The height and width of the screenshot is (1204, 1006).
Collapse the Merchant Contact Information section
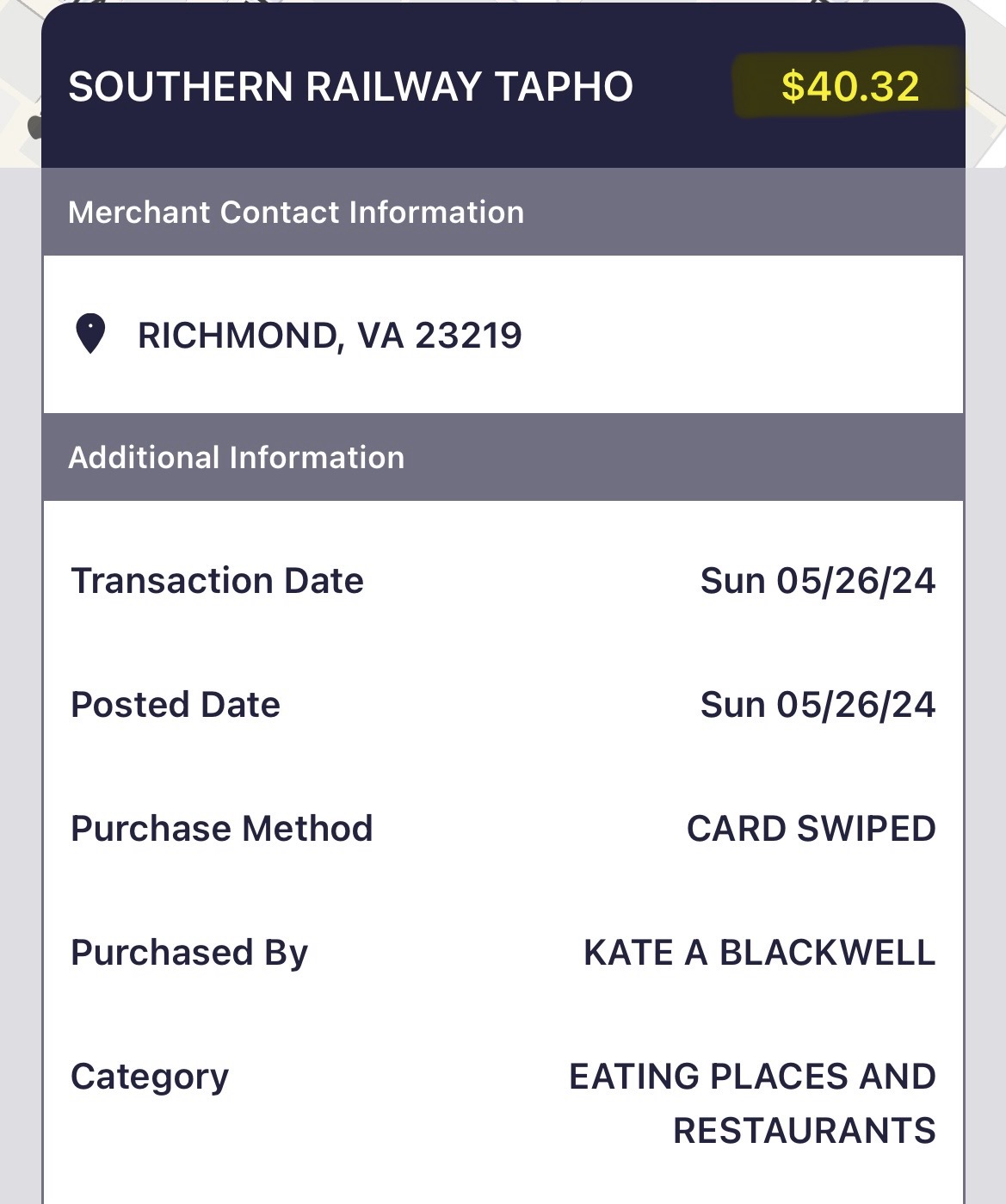pos(295,213)
